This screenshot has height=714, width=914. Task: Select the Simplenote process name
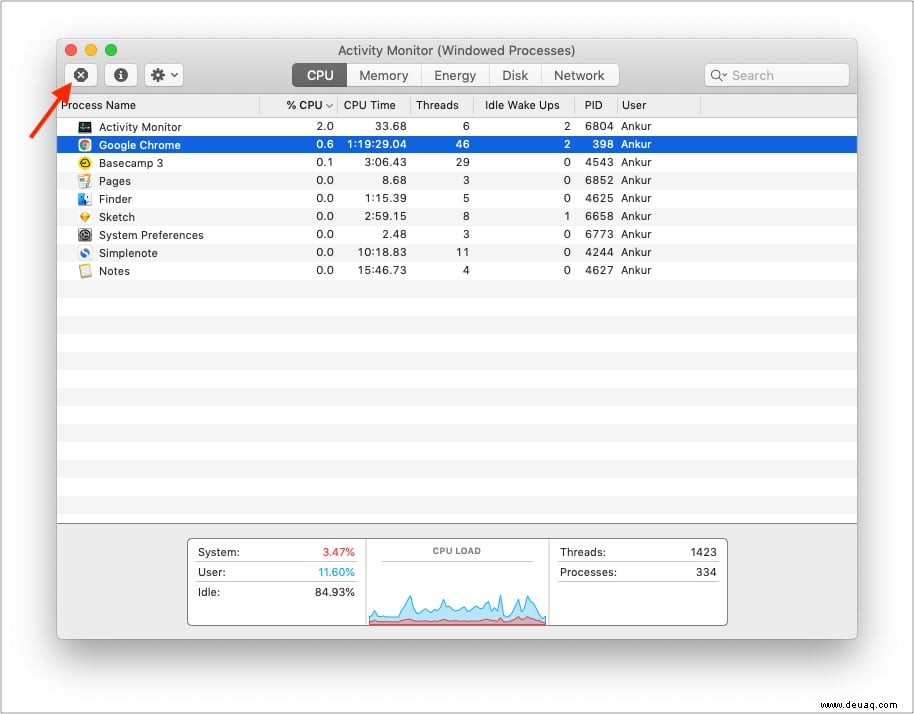tap(128, 254)
